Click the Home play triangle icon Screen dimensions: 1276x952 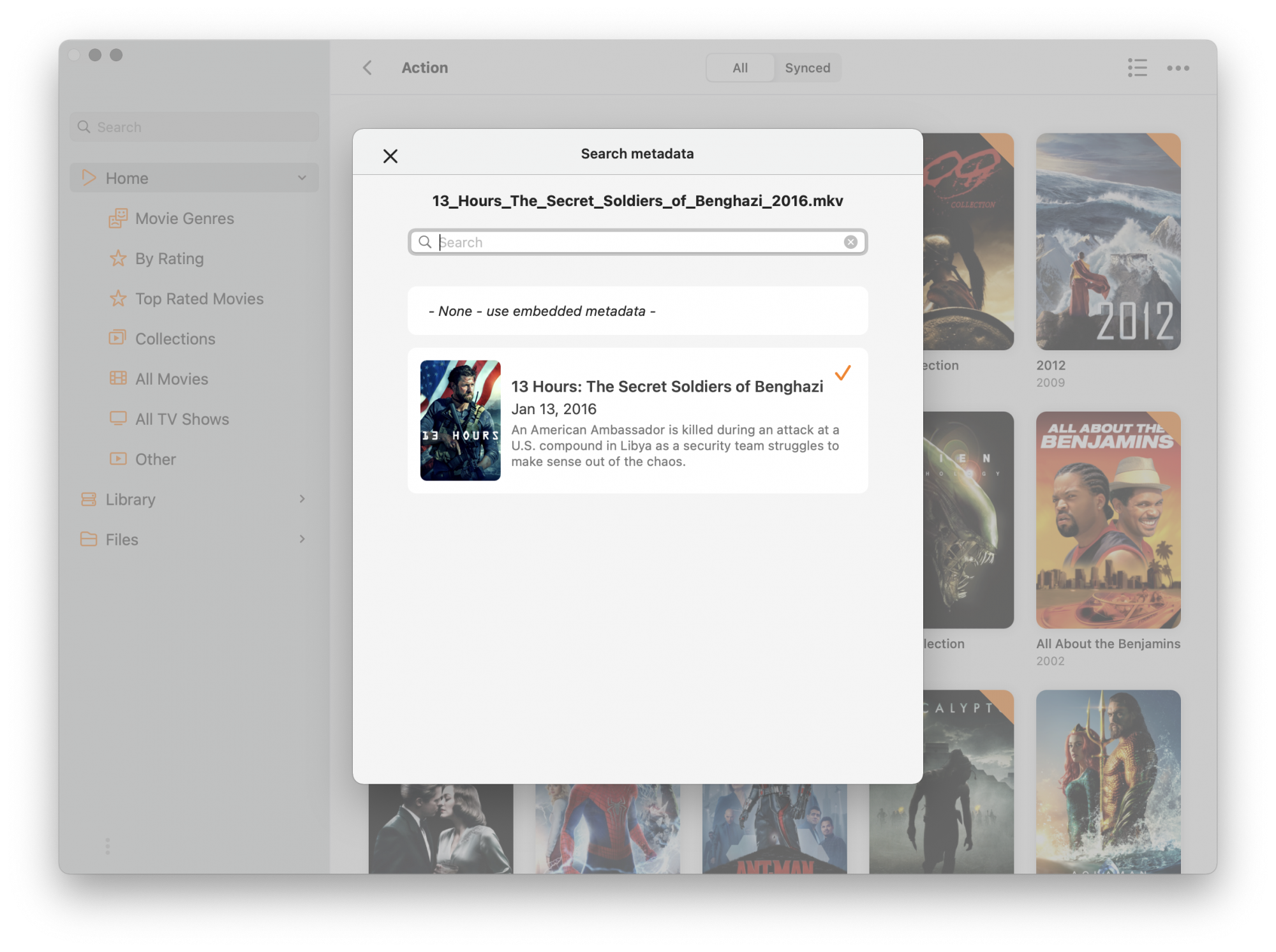(x=89, y=178)
